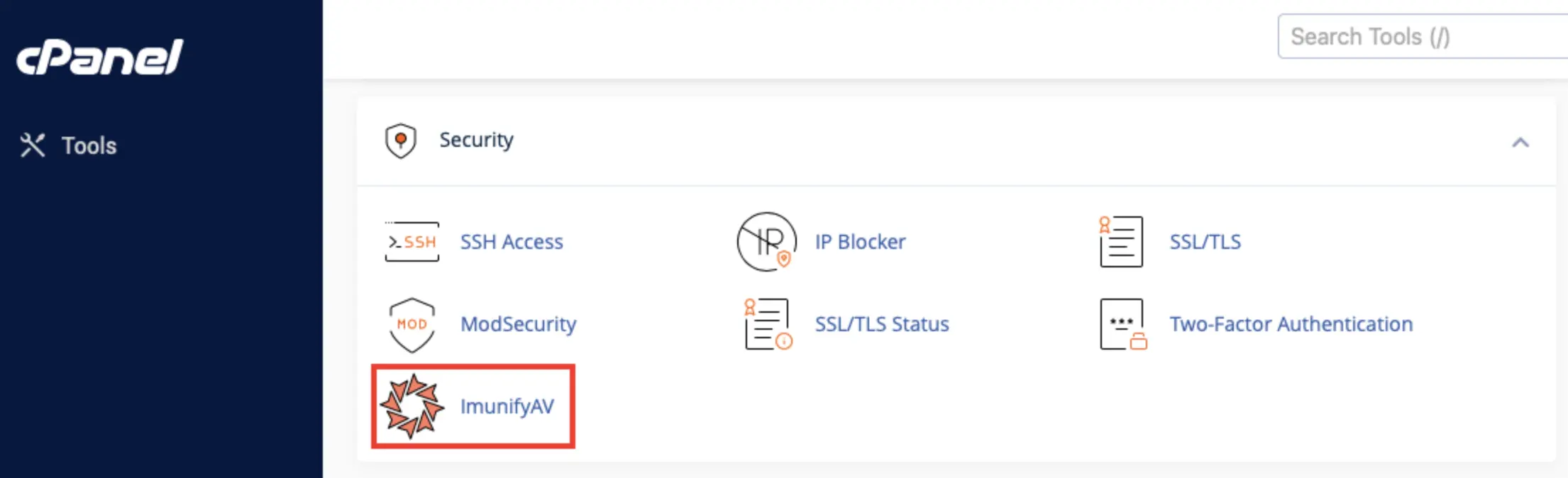Select the ModSecurity shield icon
This screenshot has height=478, width=1568.
click(x=412, y=325)
